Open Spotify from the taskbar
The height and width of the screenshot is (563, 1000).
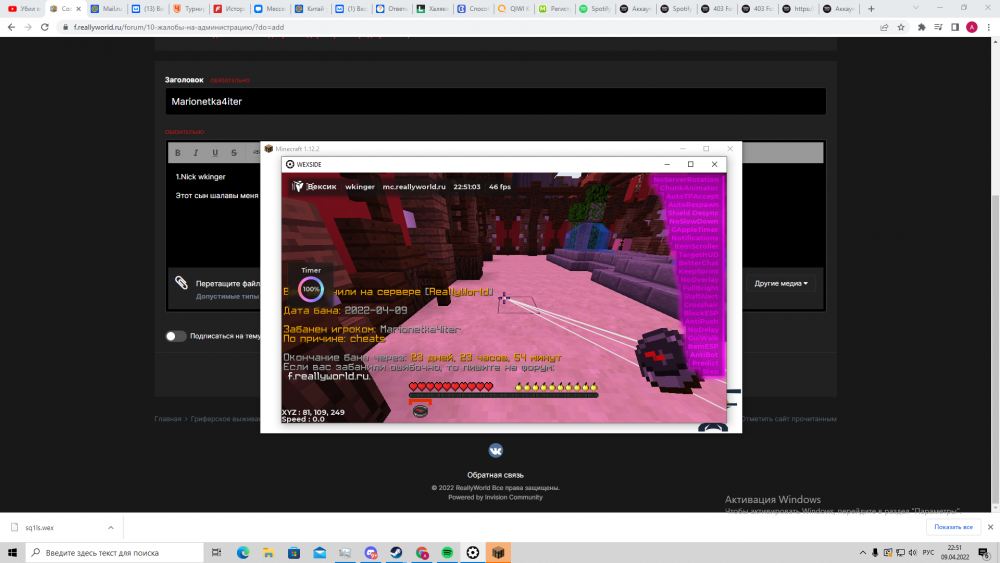point(447,553)
